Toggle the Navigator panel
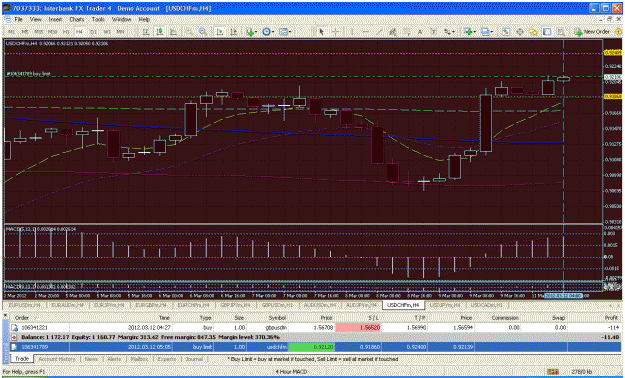This screenshot has height=378, width=625. click(x=533, y=32)
